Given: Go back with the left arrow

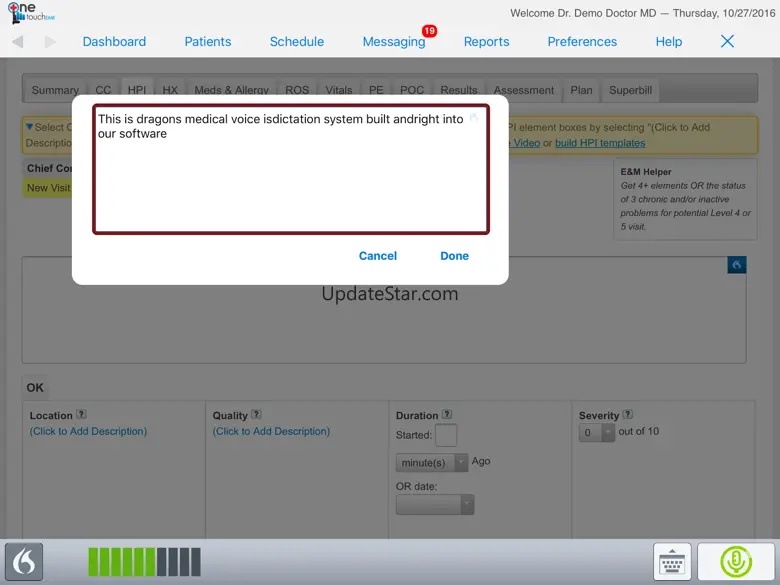Looking at the screenshot, I should [x=18, y=42].
